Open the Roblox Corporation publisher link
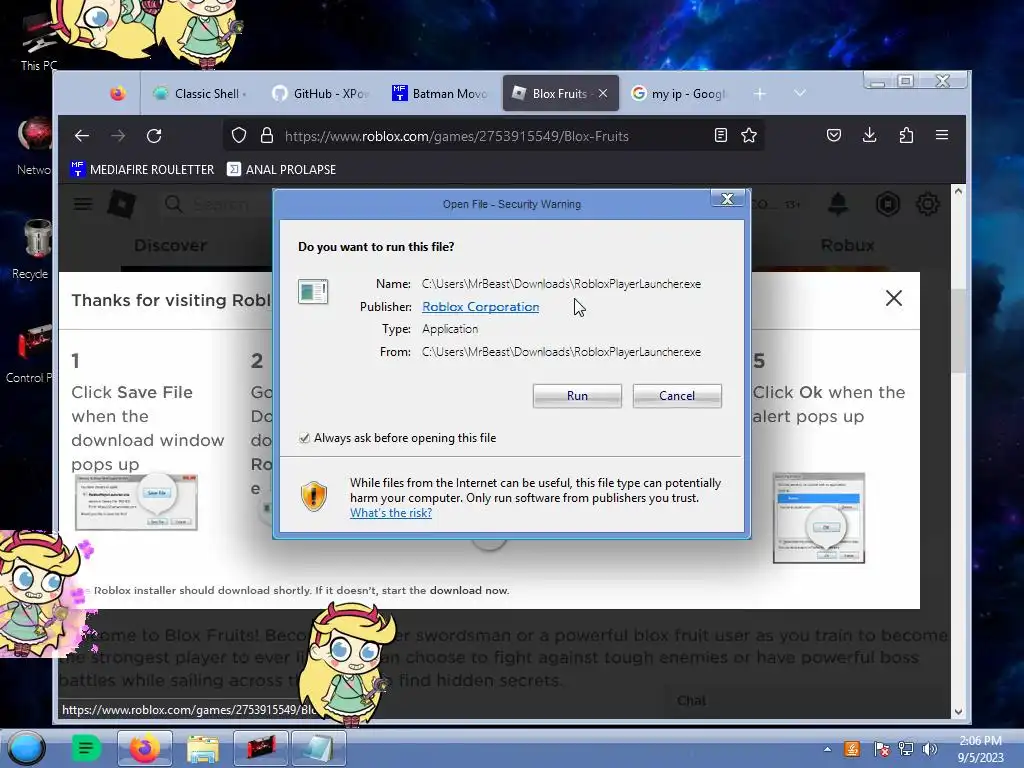 (481, 307)
